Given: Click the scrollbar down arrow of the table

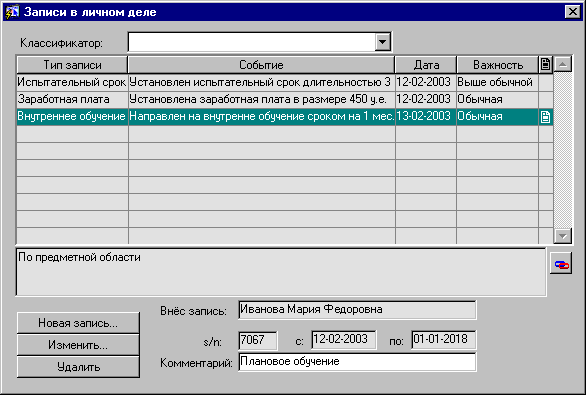Looking at the screenshot, I should (x=562, y=236).
